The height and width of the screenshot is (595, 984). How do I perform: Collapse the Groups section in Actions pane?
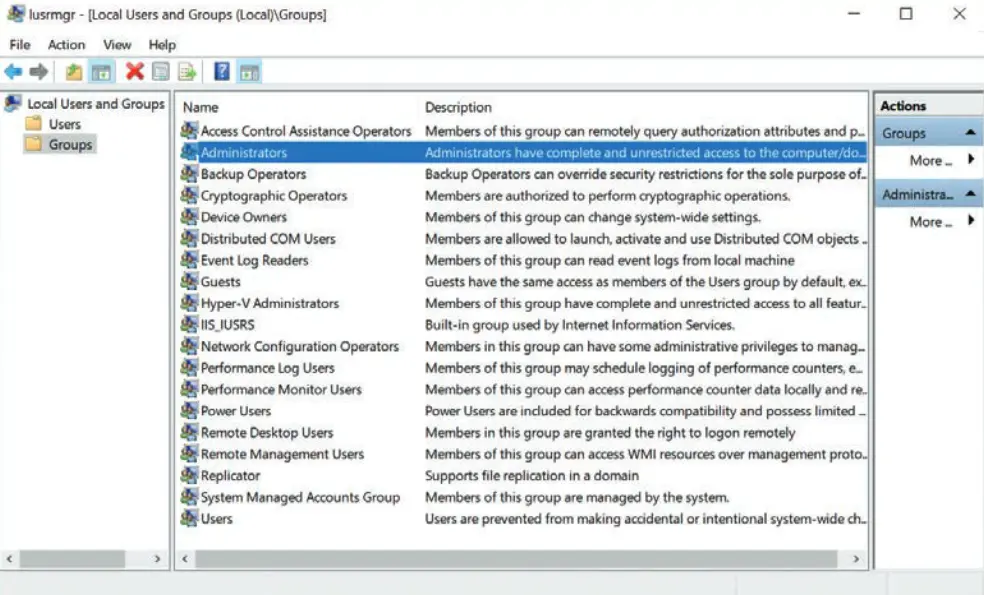coord(970,133)
